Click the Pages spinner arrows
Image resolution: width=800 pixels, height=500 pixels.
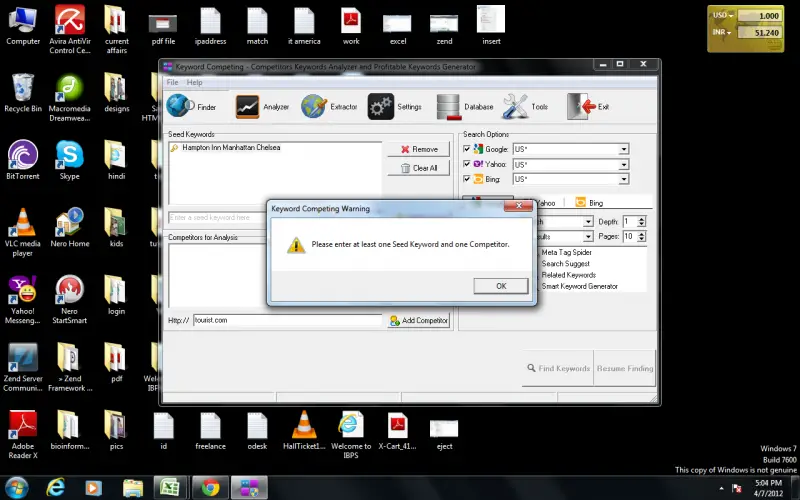tap(642, 236)
